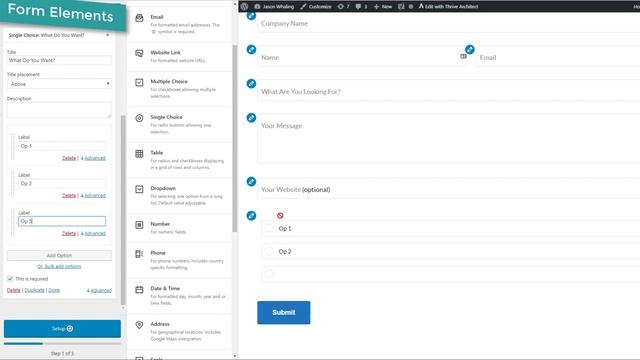The width and height of the screenshot is (640, 360).
Task: Add a Single Choice radio element
Action: [x=180, y=124]
